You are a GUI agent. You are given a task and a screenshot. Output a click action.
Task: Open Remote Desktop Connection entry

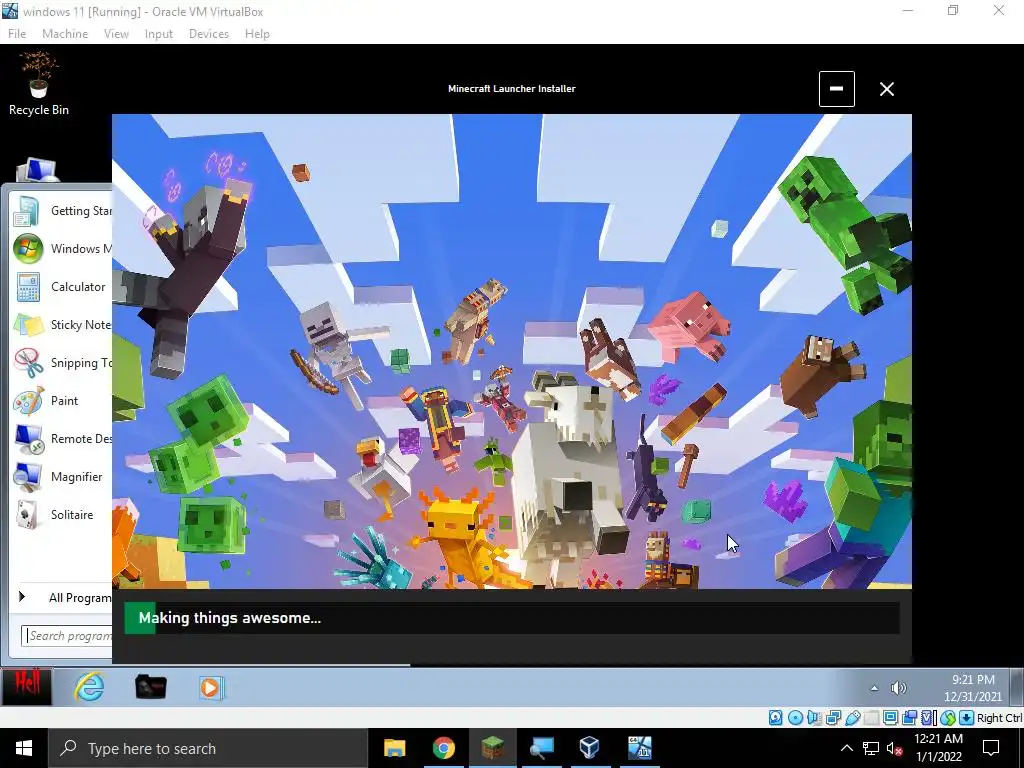pos(62,438)
